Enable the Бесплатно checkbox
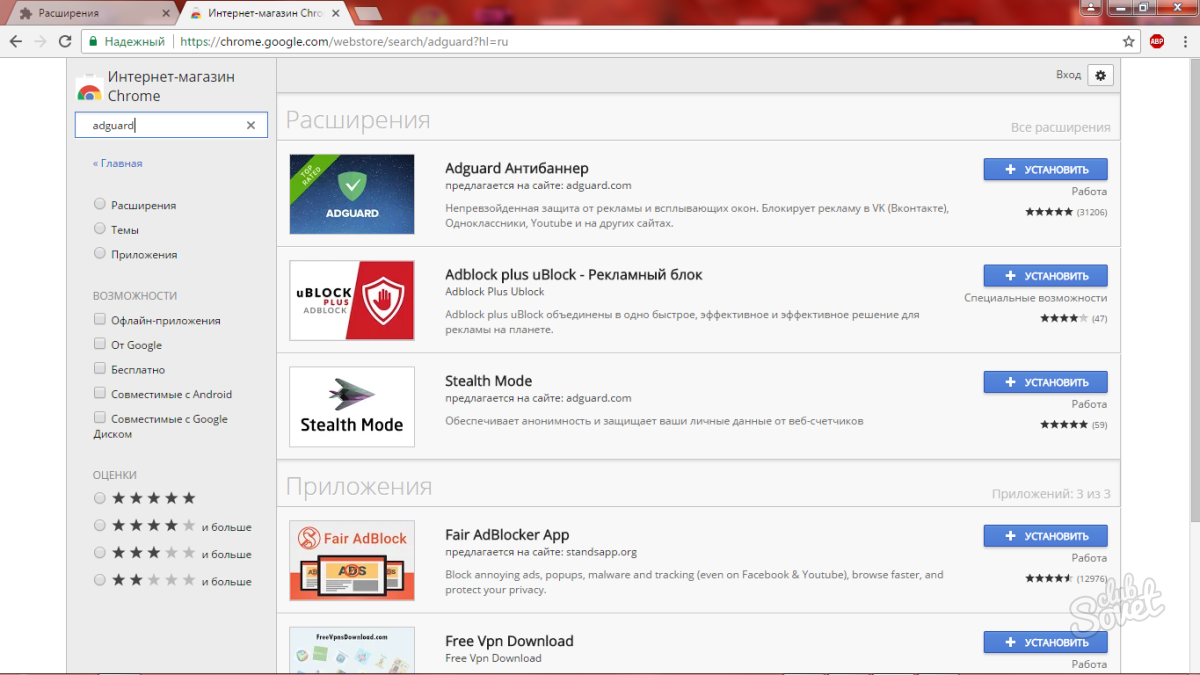Screen dimensions: 1200x675 pyautogui.click(x=100, y=369)
